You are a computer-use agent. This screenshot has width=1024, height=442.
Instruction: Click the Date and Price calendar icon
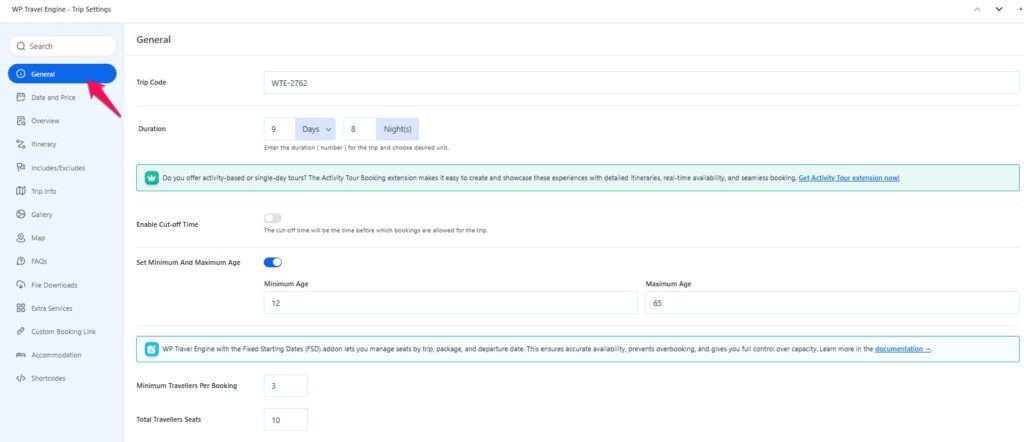coord(21,97)
